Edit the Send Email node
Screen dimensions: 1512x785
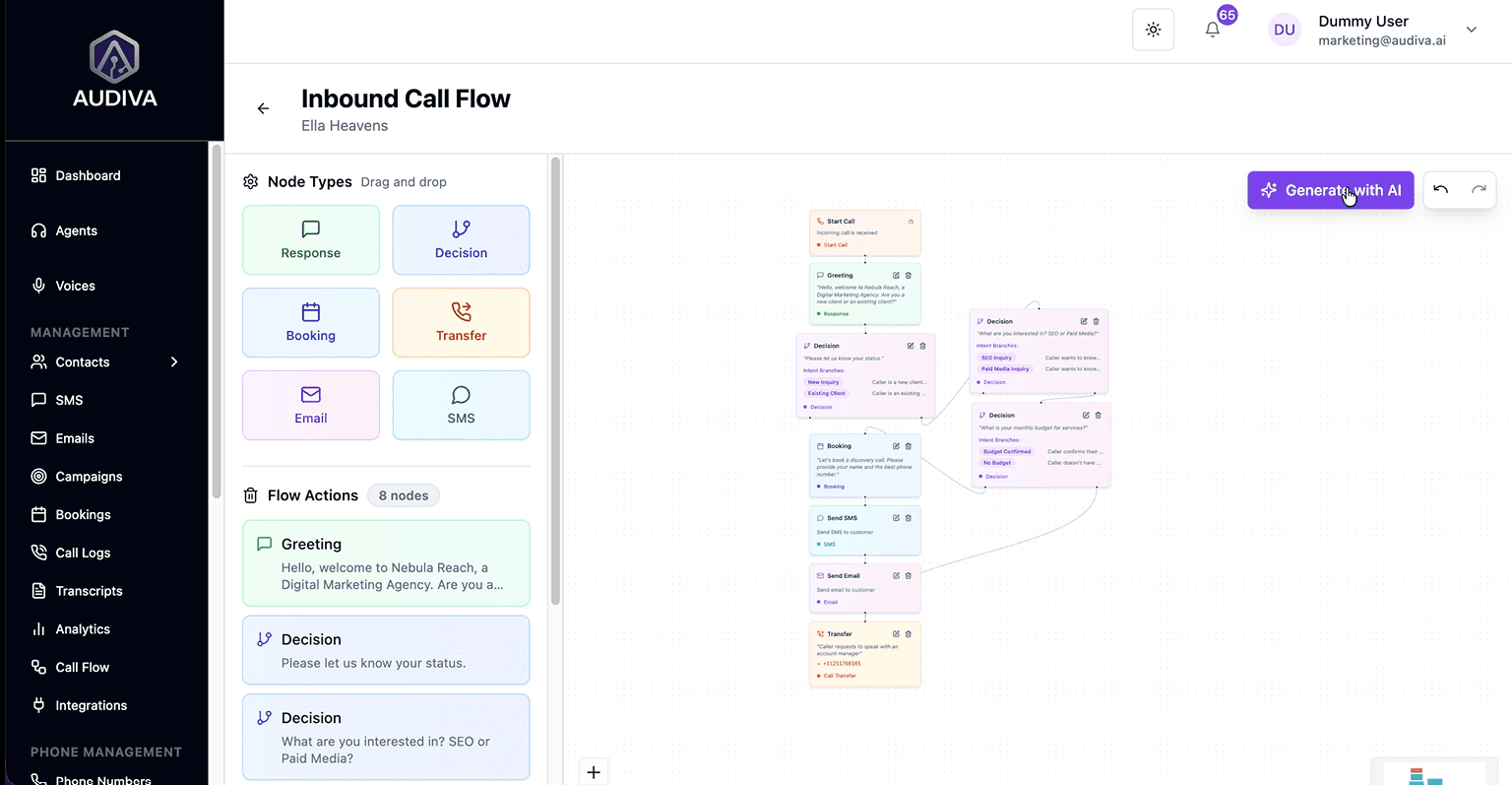(896, 576)
